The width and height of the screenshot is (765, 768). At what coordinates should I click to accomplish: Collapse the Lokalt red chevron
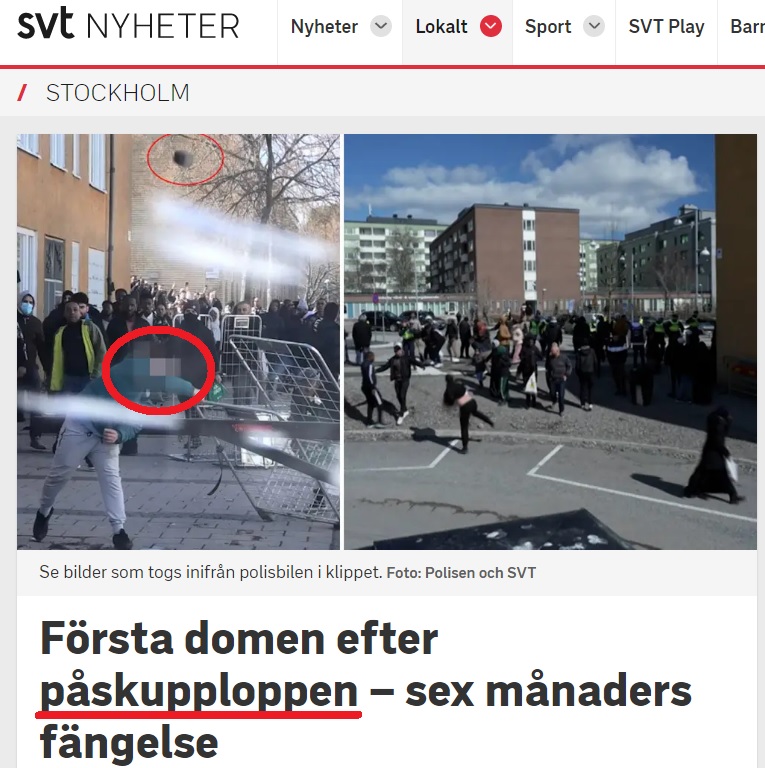(491, 26)
